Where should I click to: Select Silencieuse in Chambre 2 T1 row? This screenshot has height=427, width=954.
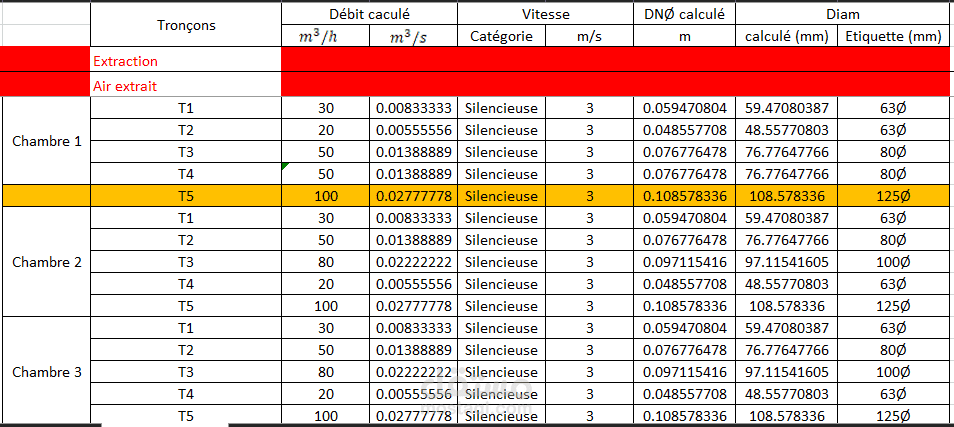(501, 218)
